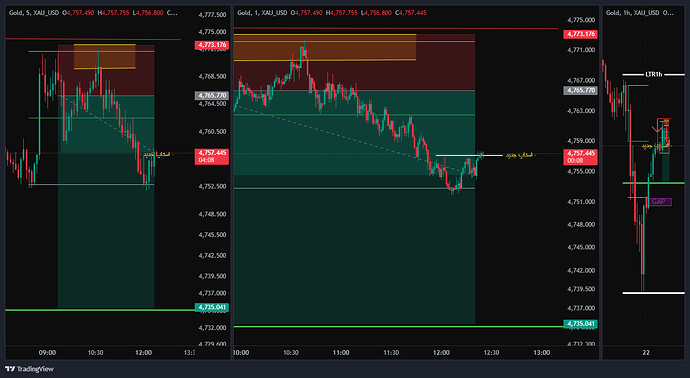The width and height of the screenshot is (690, 378).
Task: Click 4,742.500 on the 5-minute price axis
Action: (213, 256)
